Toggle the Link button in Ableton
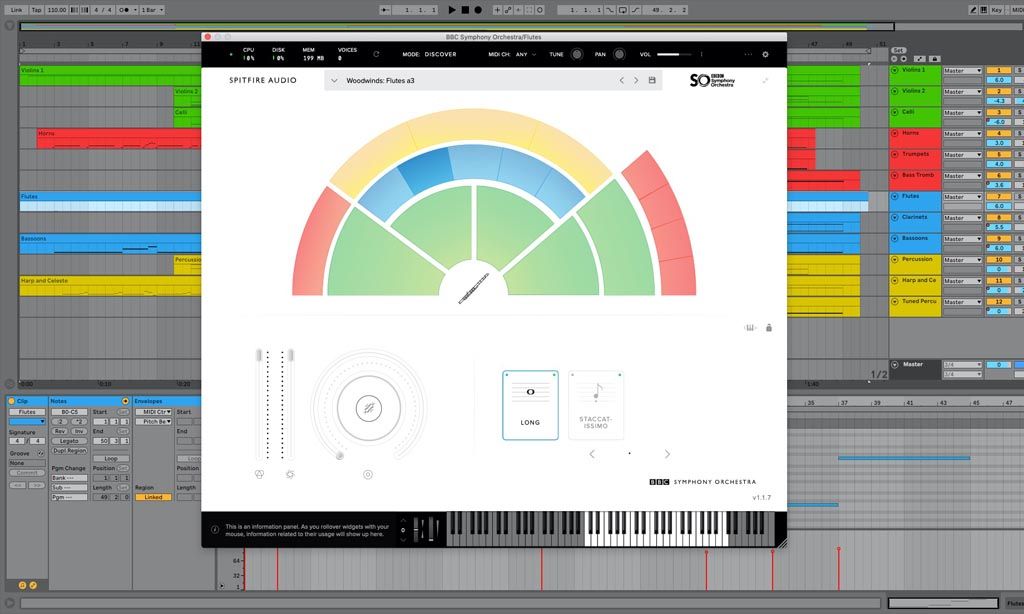 16,10
